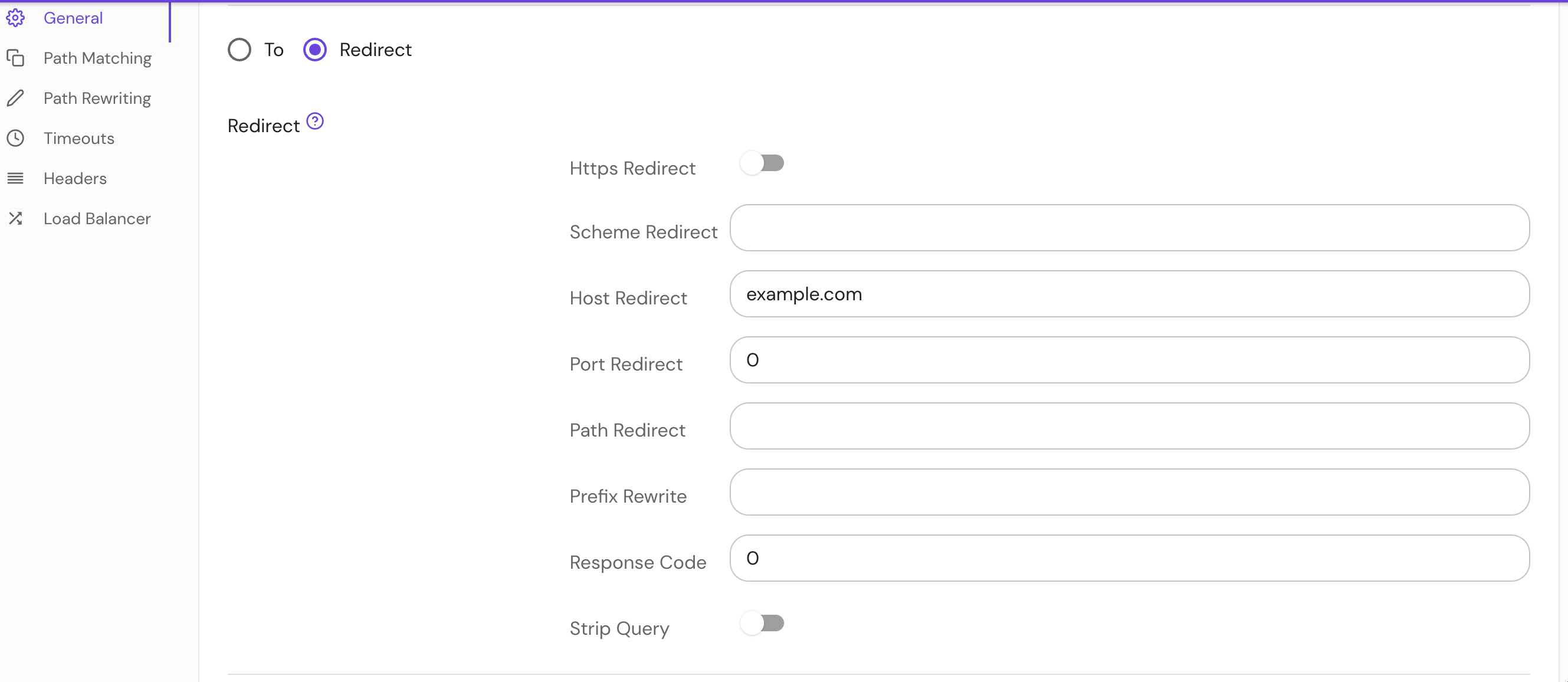The width and height of the screenshot is (1568, 682).
Task: Go to the Load Balancer section
Action: point(97,218)
